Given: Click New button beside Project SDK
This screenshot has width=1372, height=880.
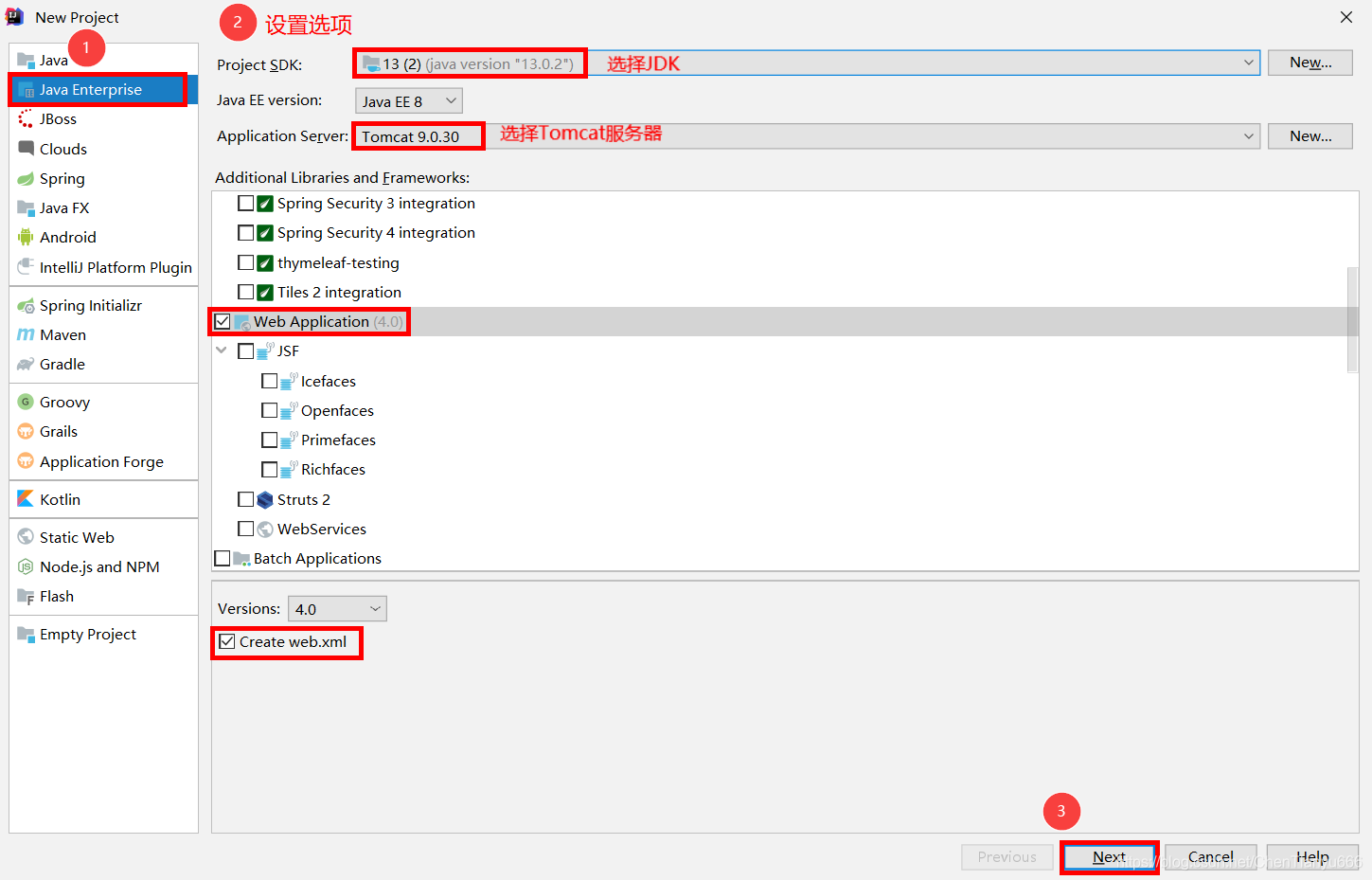Looking at the screenshot, I should (1310, 63).
